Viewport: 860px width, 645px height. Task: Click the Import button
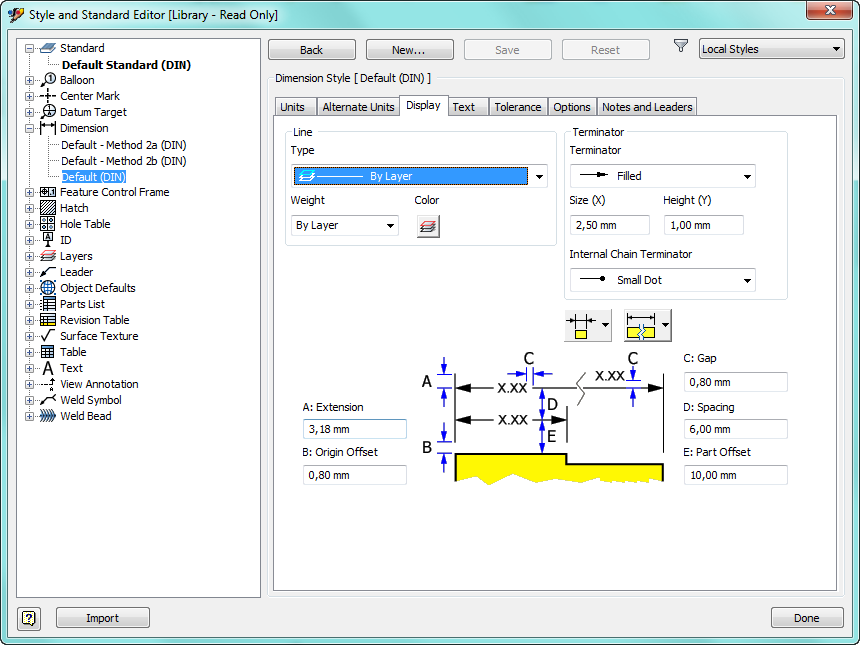pyautogui.click(x=102, y=618)
